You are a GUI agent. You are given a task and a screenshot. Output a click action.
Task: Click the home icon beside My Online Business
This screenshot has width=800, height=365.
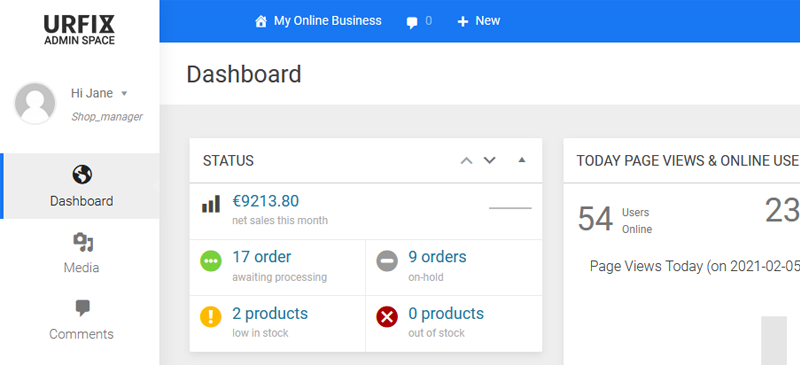pos(261,21)
